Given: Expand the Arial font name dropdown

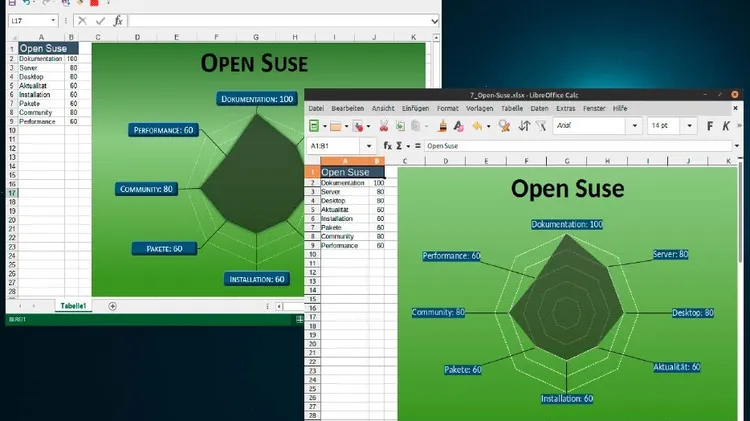Looking at the screenshot, I should point(633,126).
